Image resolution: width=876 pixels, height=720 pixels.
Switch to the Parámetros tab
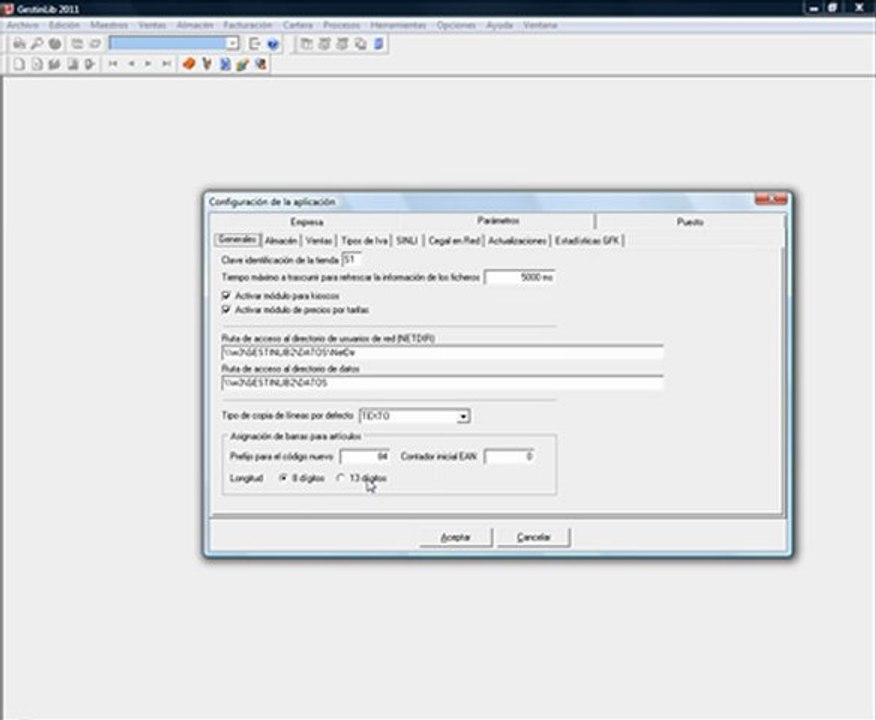[x=498, y=221]
